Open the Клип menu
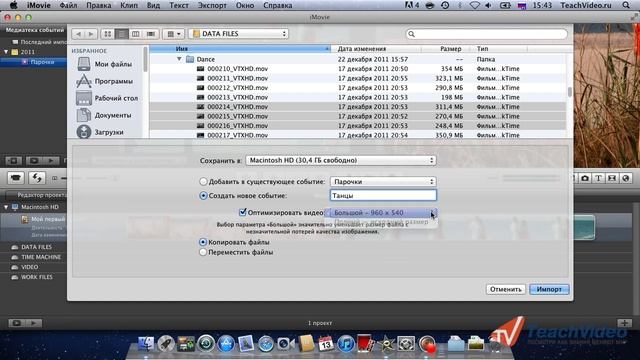 (129, 5)
